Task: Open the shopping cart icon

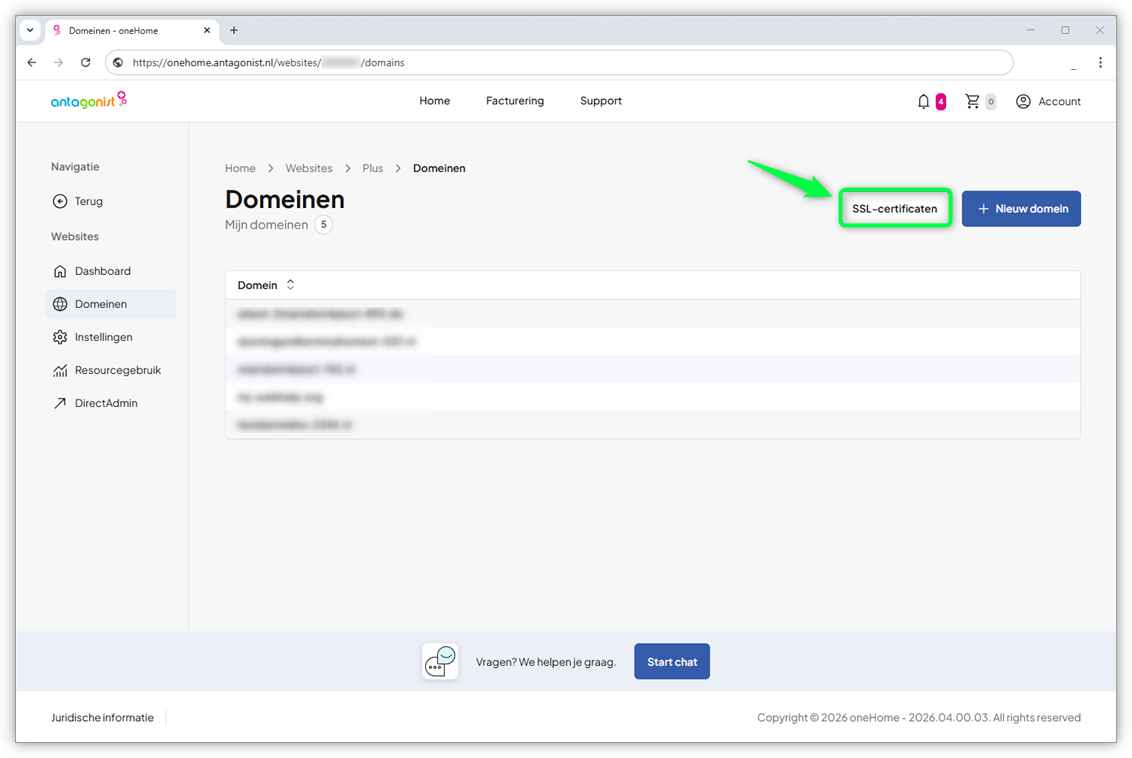Action: click(x=972, y=101)
